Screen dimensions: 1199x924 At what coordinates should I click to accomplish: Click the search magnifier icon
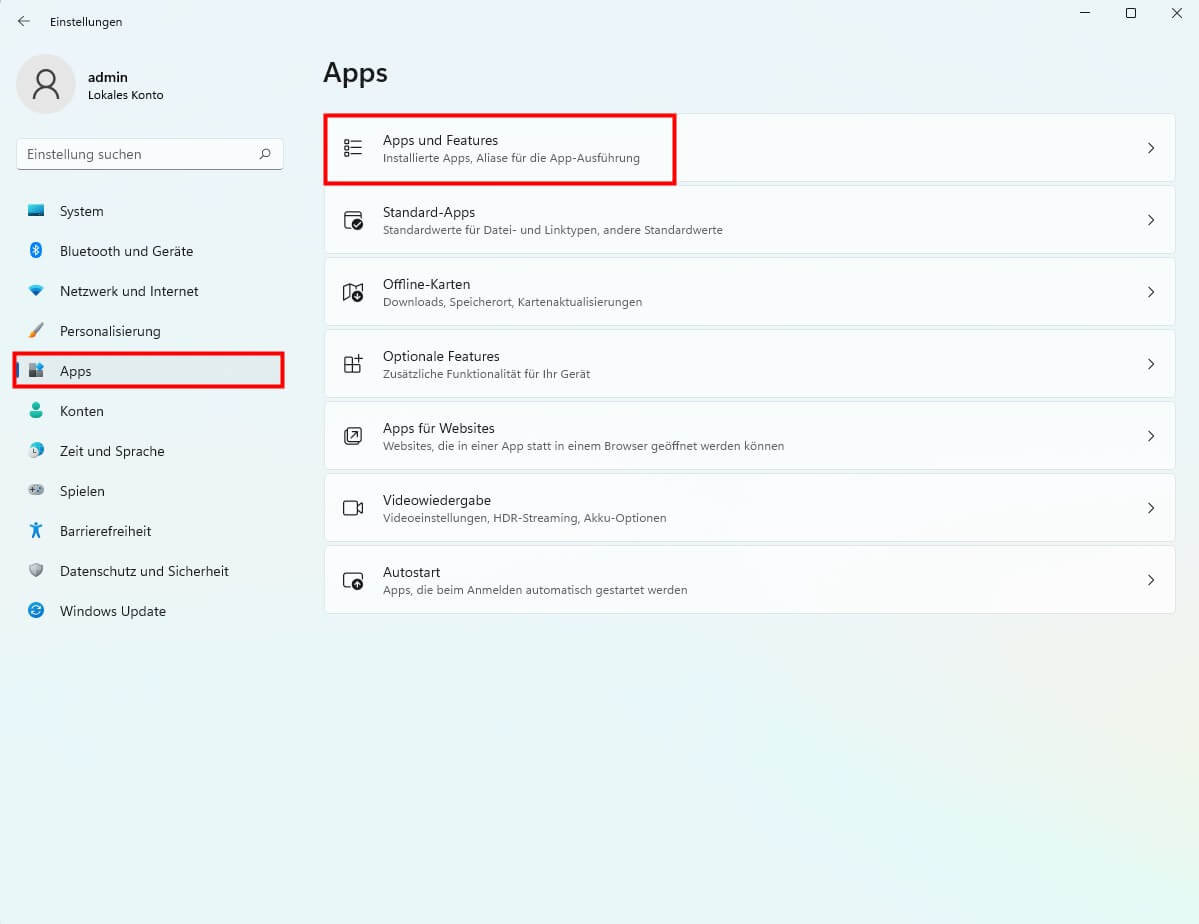(265, 154)
